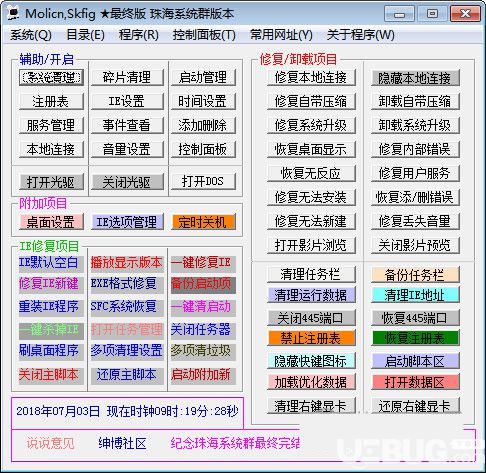Click the IE选项管理 button
Screen dimensions: 486x473
click(127, 222)
